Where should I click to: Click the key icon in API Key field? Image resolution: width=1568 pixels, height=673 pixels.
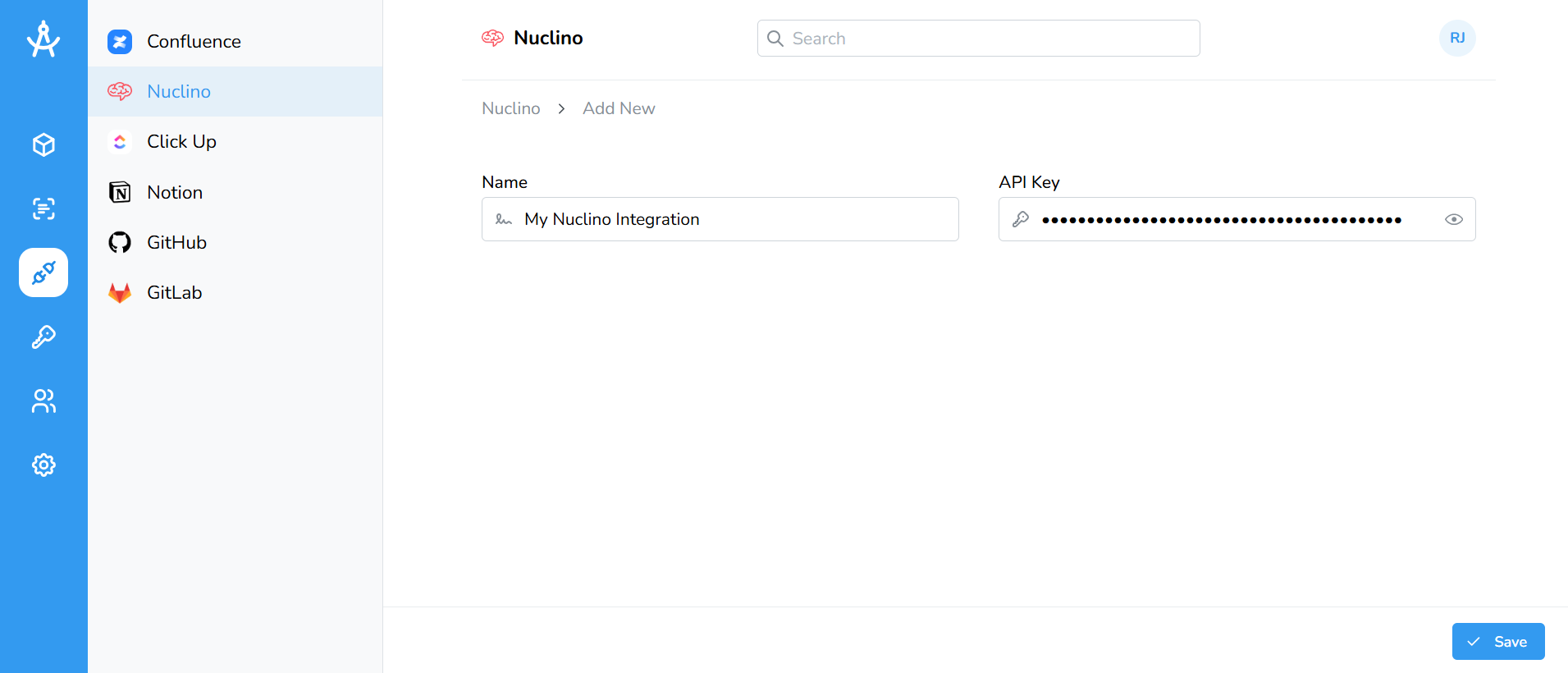(x=1021, y=219)
